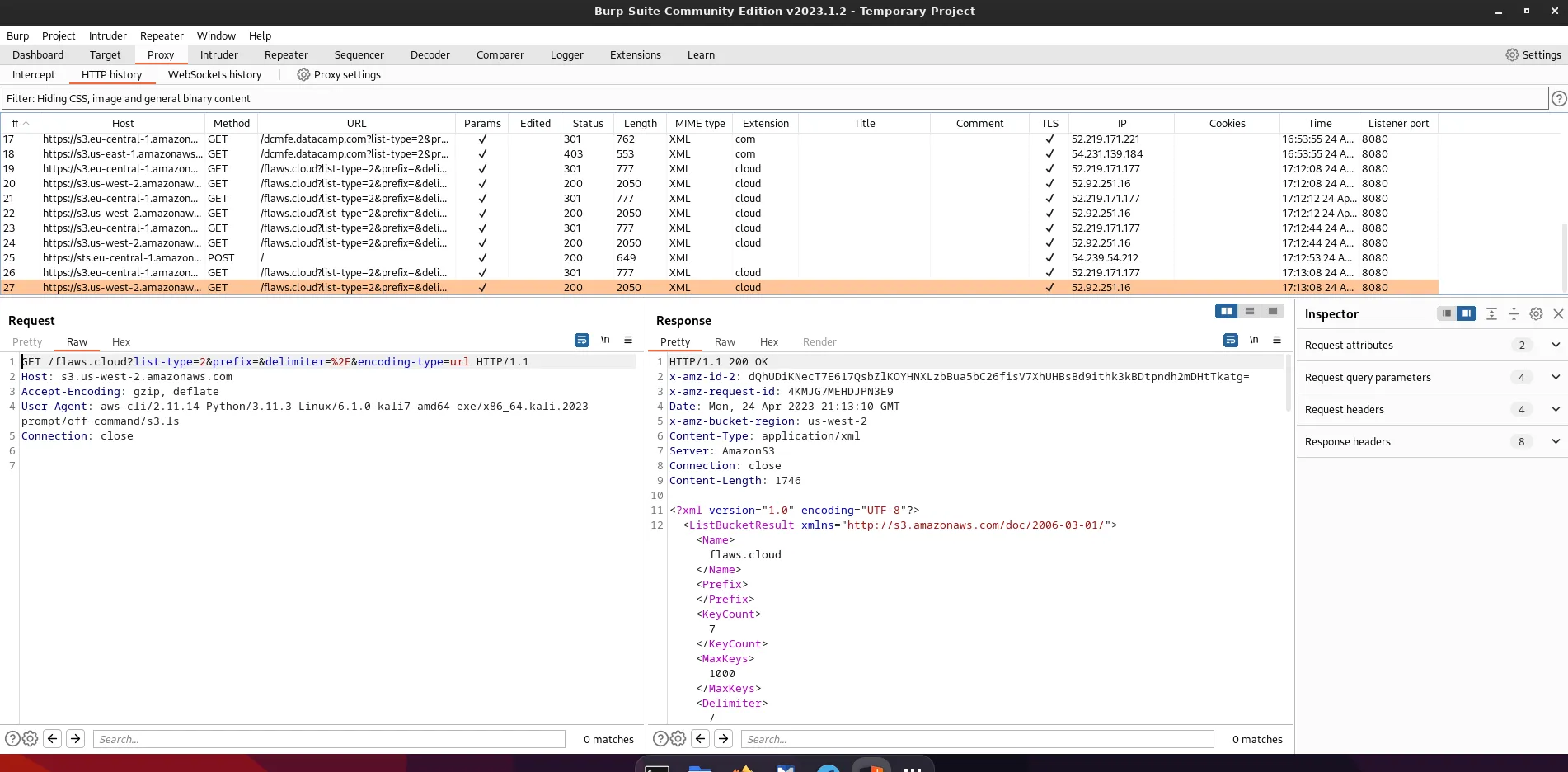Open request pane hamburger menu
The image size is (1568, 772).
tap(628, 340)
